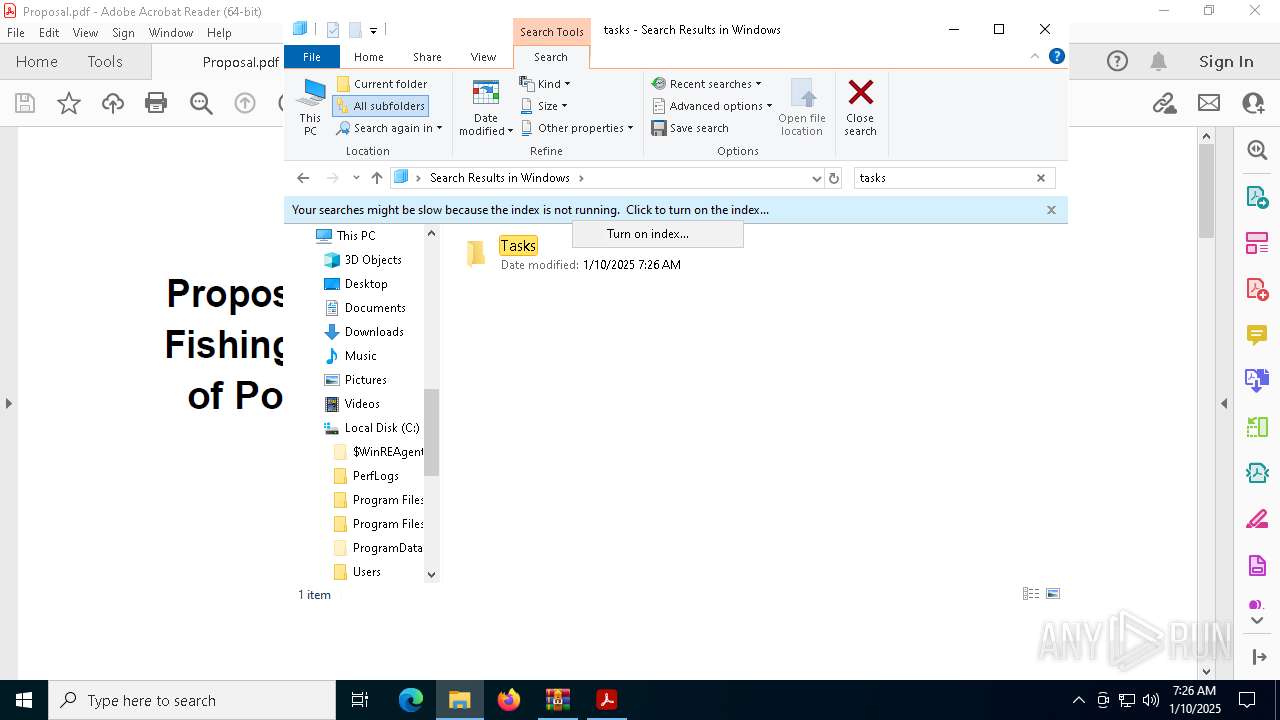Share link icon in Acrobat toolbar
Screen dimensions: 1280x720
pyautogui.click(x=1164, y=103)
